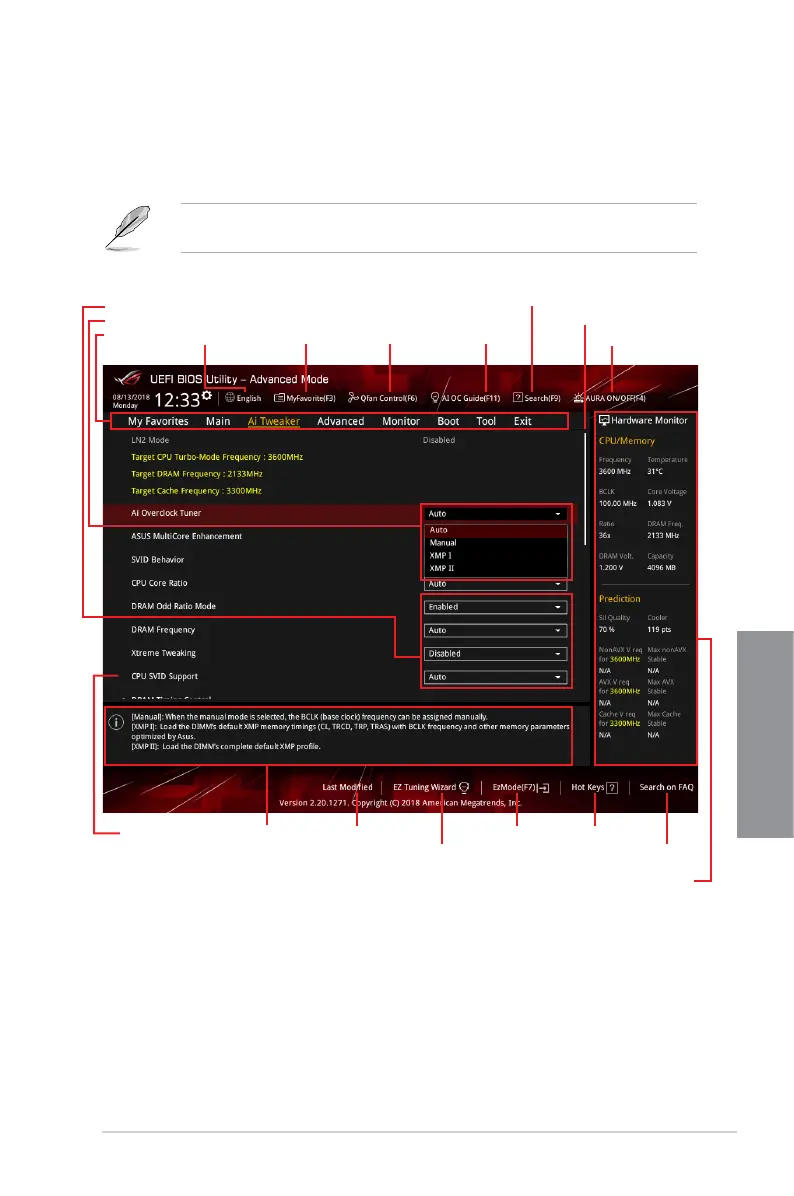Click the Hardware Monitor monitor icon
794x1196 pixels.
604,420
